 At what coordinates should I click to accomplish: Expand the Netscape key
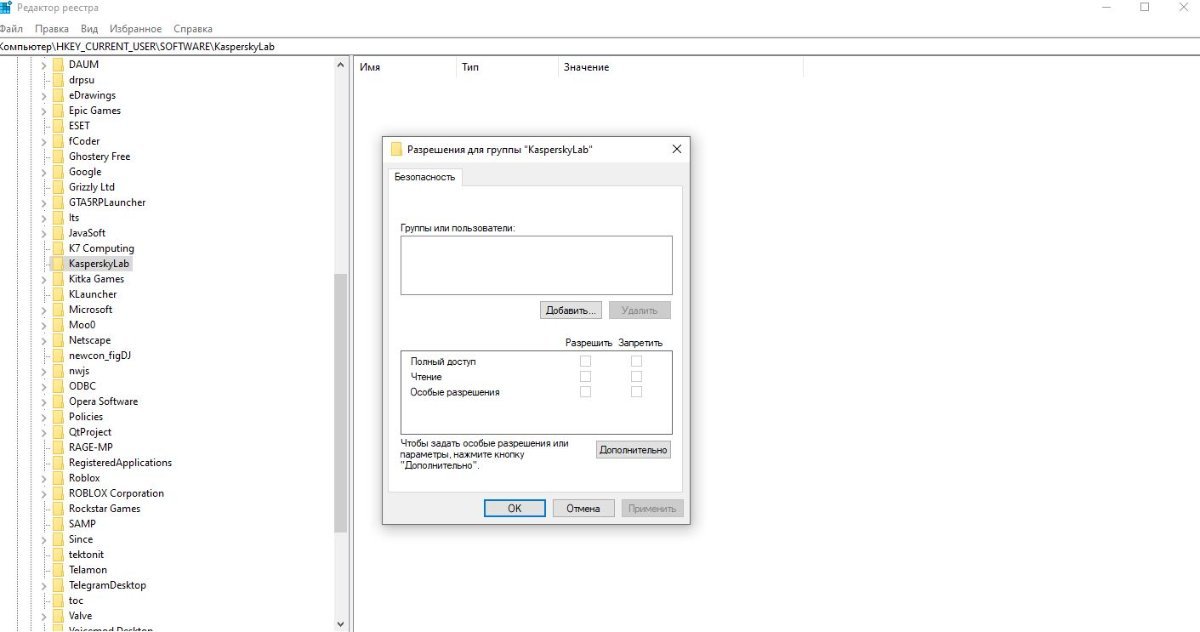(44, 340)
